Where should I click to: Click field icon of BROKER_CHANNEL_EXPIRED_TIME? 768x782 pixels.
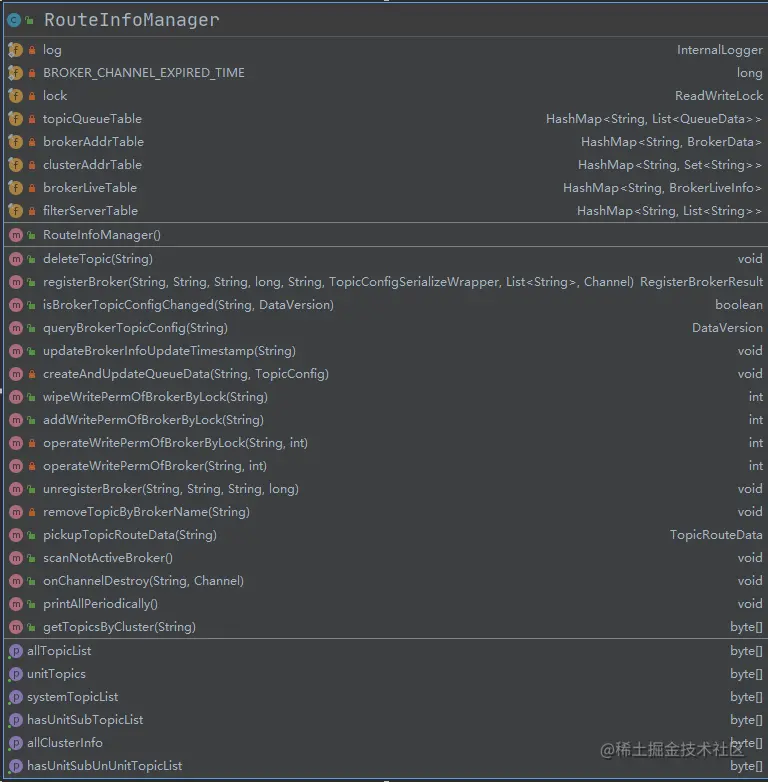[x=15, y=73]
